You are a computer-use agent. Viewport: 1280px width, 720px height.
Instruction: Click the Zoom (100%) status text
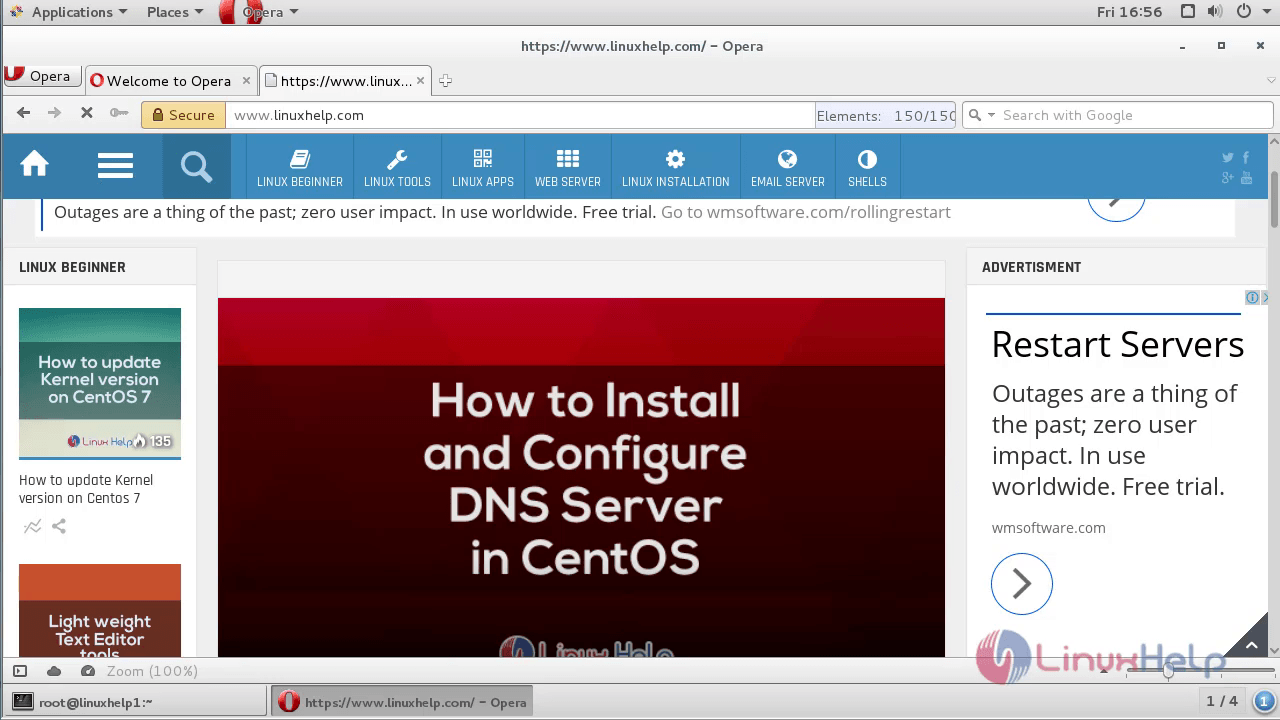click(x=153, y=671)
